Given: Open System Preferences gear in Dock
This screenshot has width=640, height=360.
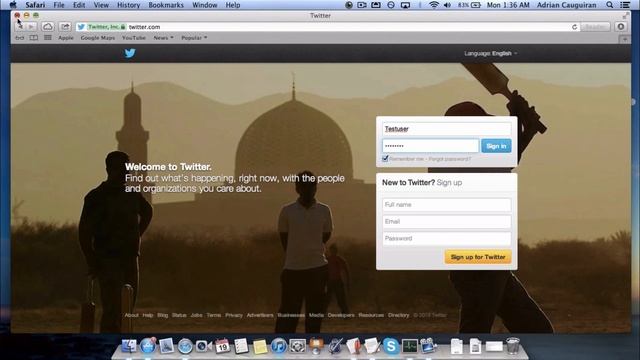Looking at the screenshot, I should click(x=298, y=346).
